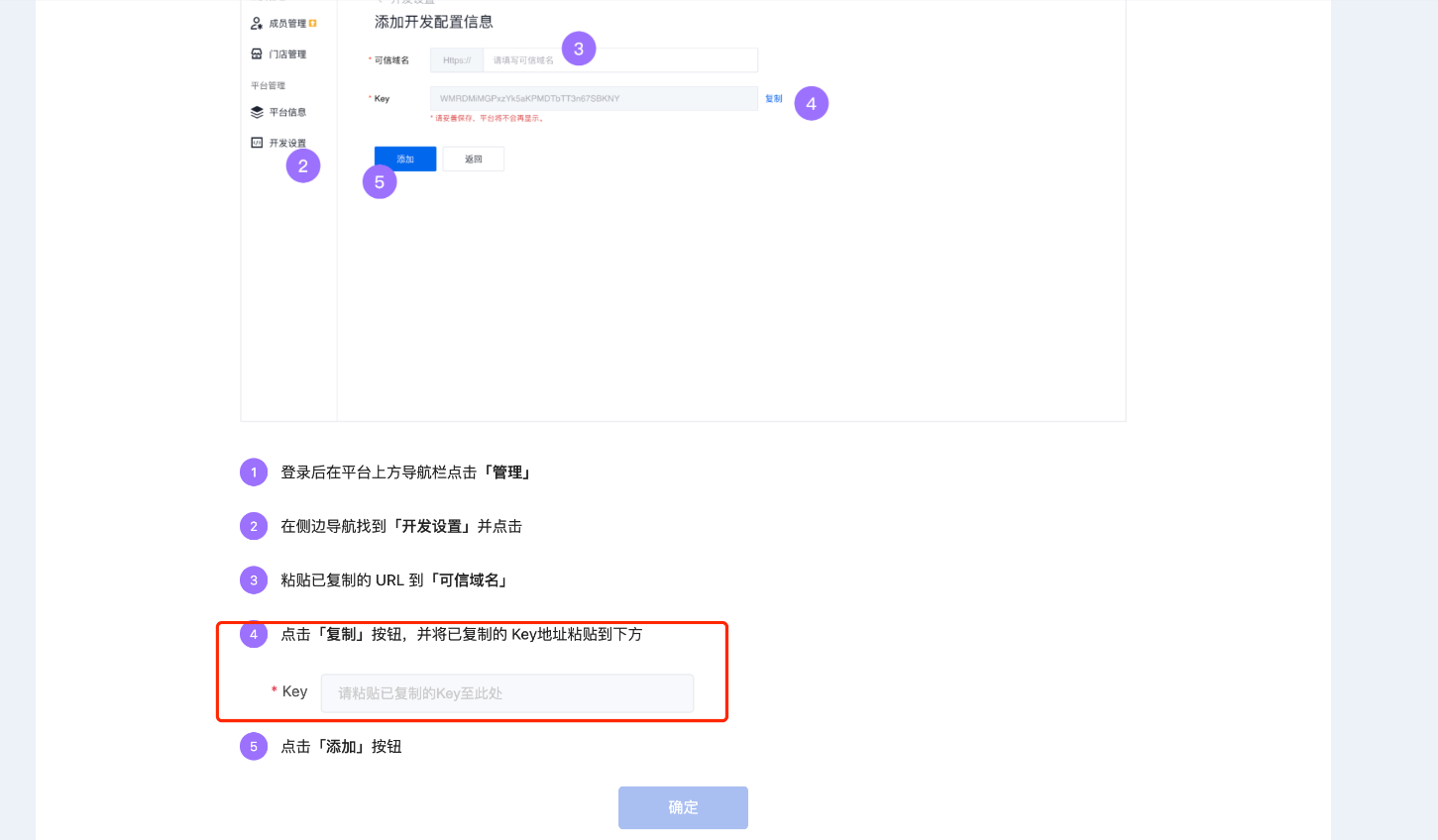Image resolution: width=1438 pixels, height=840 pixels.
Task: Click the 门店管理 label in the sidebar image
Action: 287,54
